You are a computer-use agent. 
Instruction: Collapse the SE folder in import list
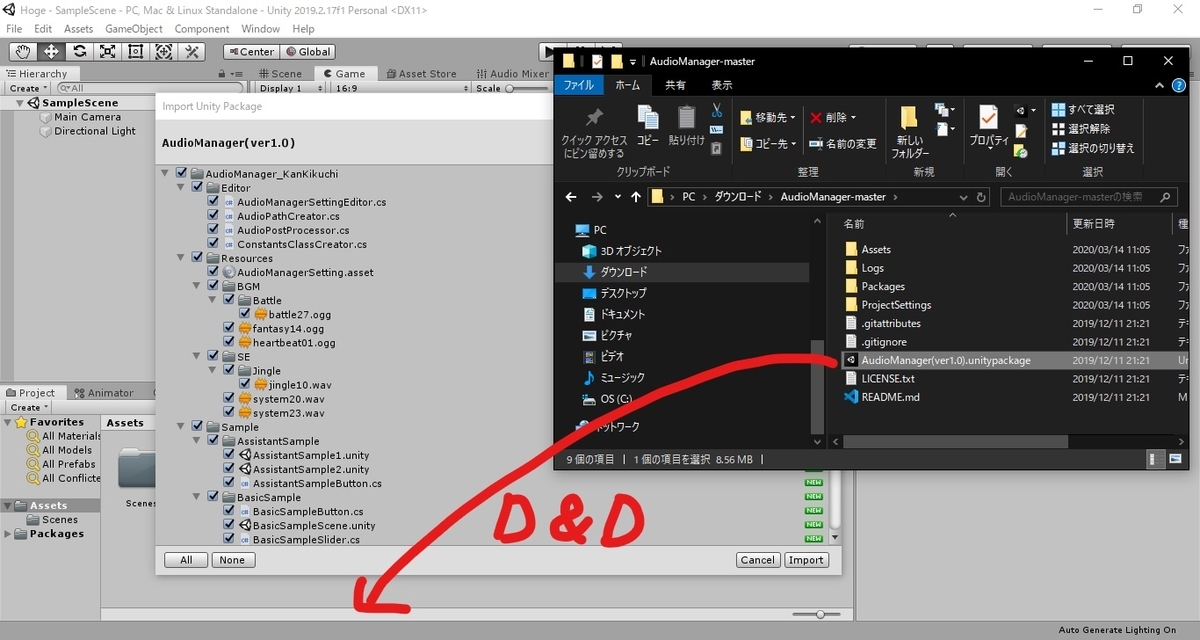coord(198,356)
